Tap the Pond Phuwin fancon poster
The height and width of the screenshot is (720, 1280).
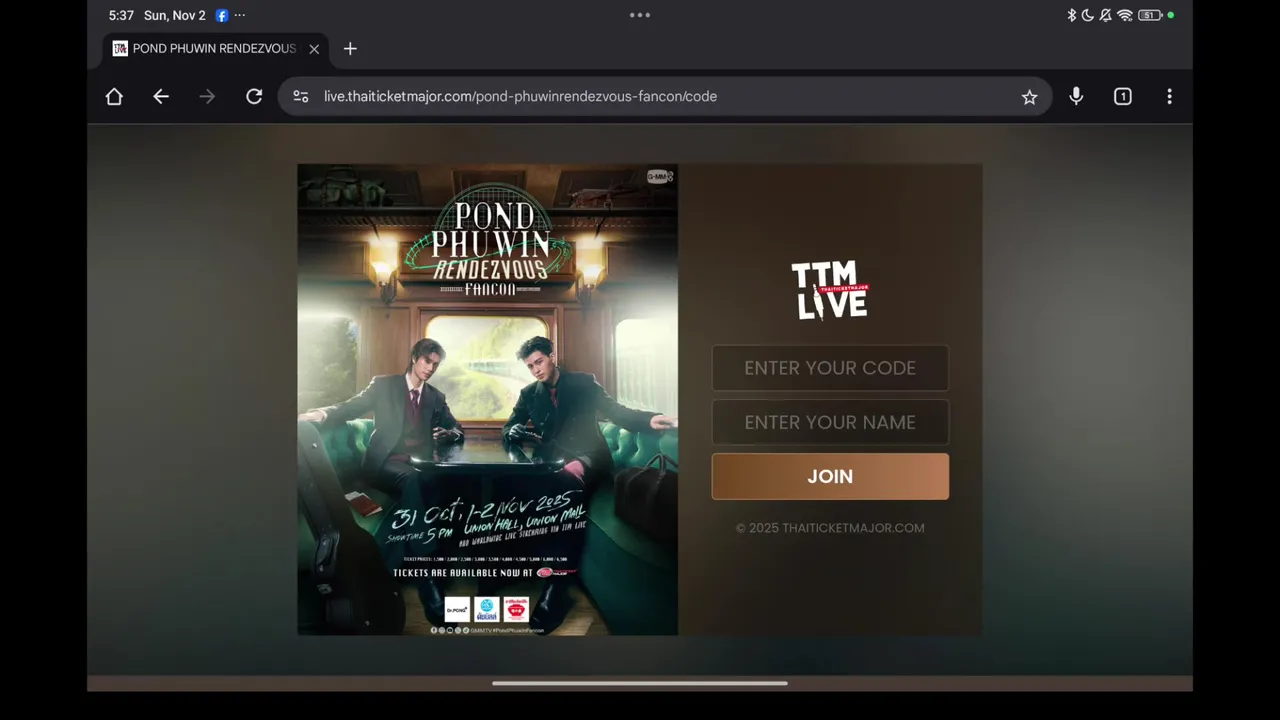coord(488,400)
